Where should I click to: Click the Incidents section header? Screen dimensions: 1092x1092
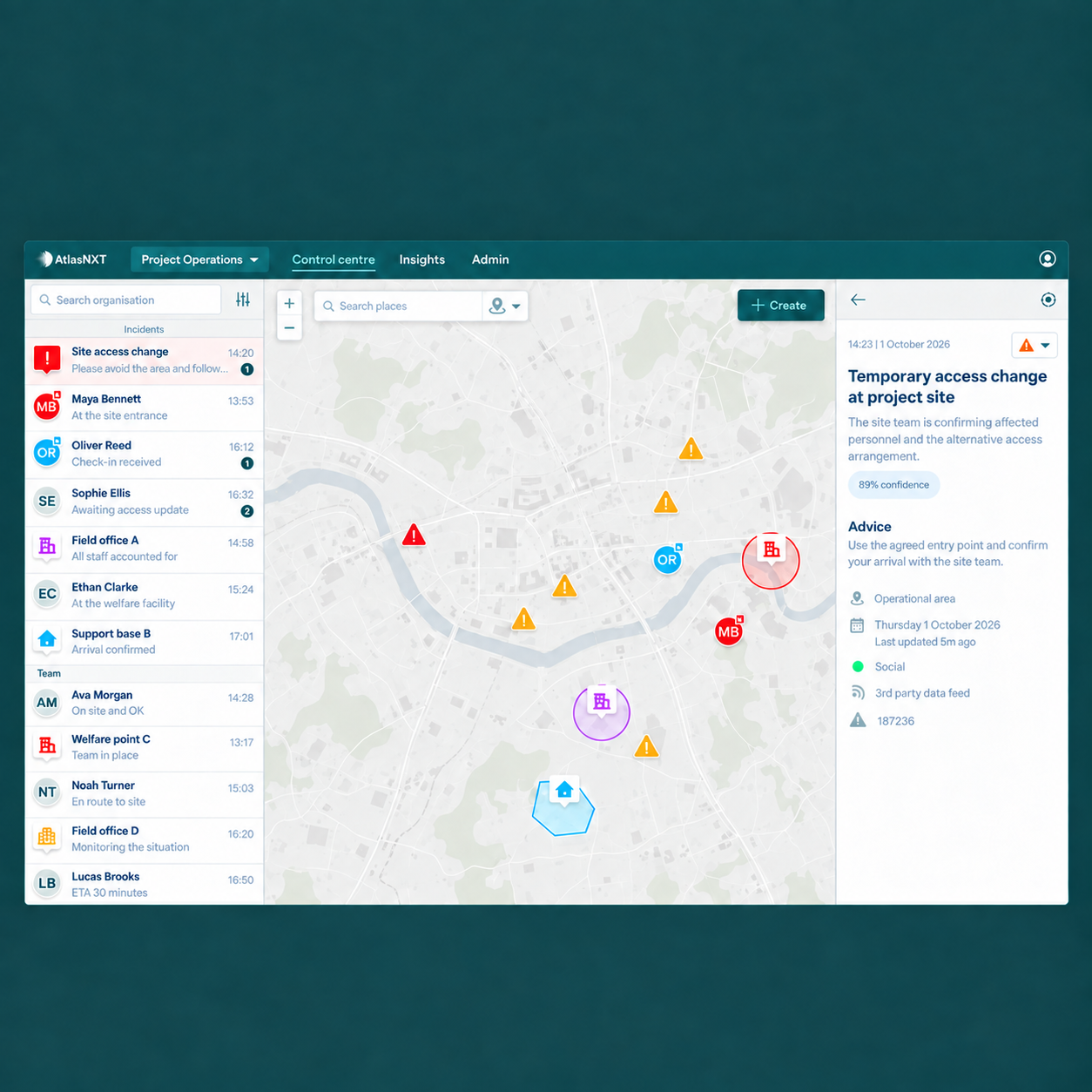pos(144,329)
